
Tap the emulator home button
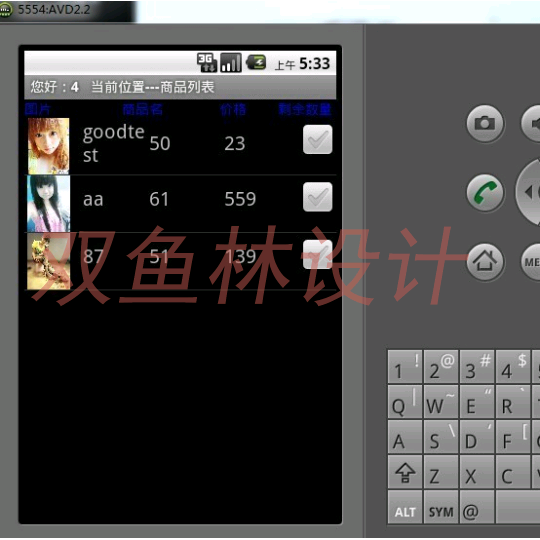pyautogui.click(x=485, y=262)
